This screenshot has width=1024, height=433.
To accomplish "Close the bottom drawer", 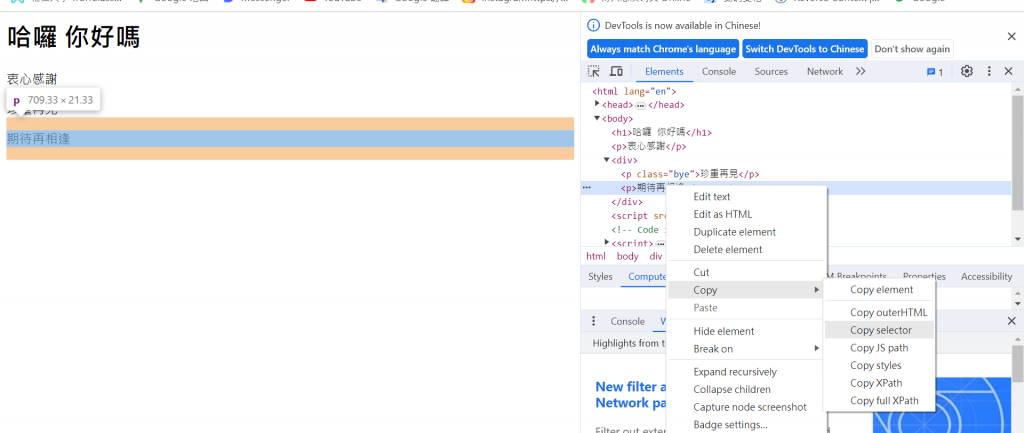I will 1011,321.
